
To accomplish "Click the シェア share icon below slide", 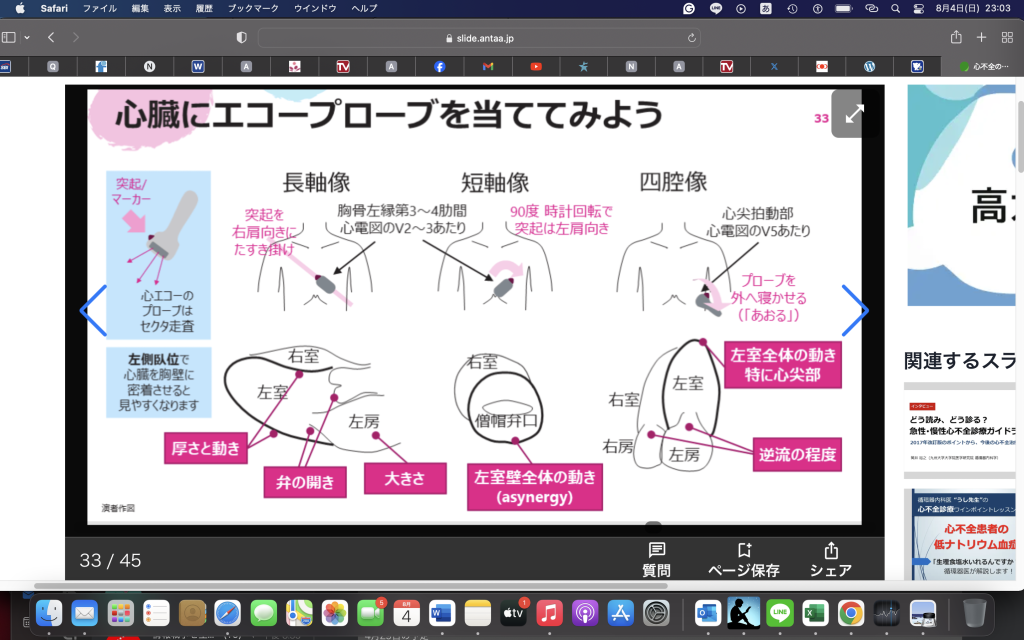I will pyautogui.click(x=830, y=551).
